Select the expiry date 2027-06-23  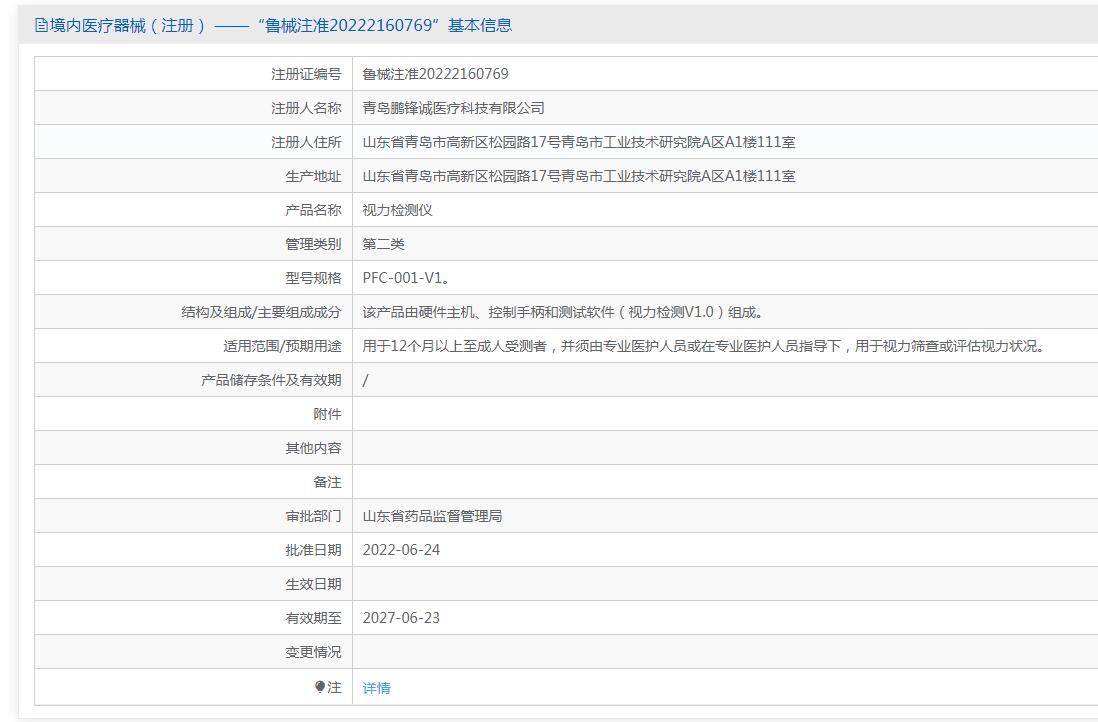401,618
